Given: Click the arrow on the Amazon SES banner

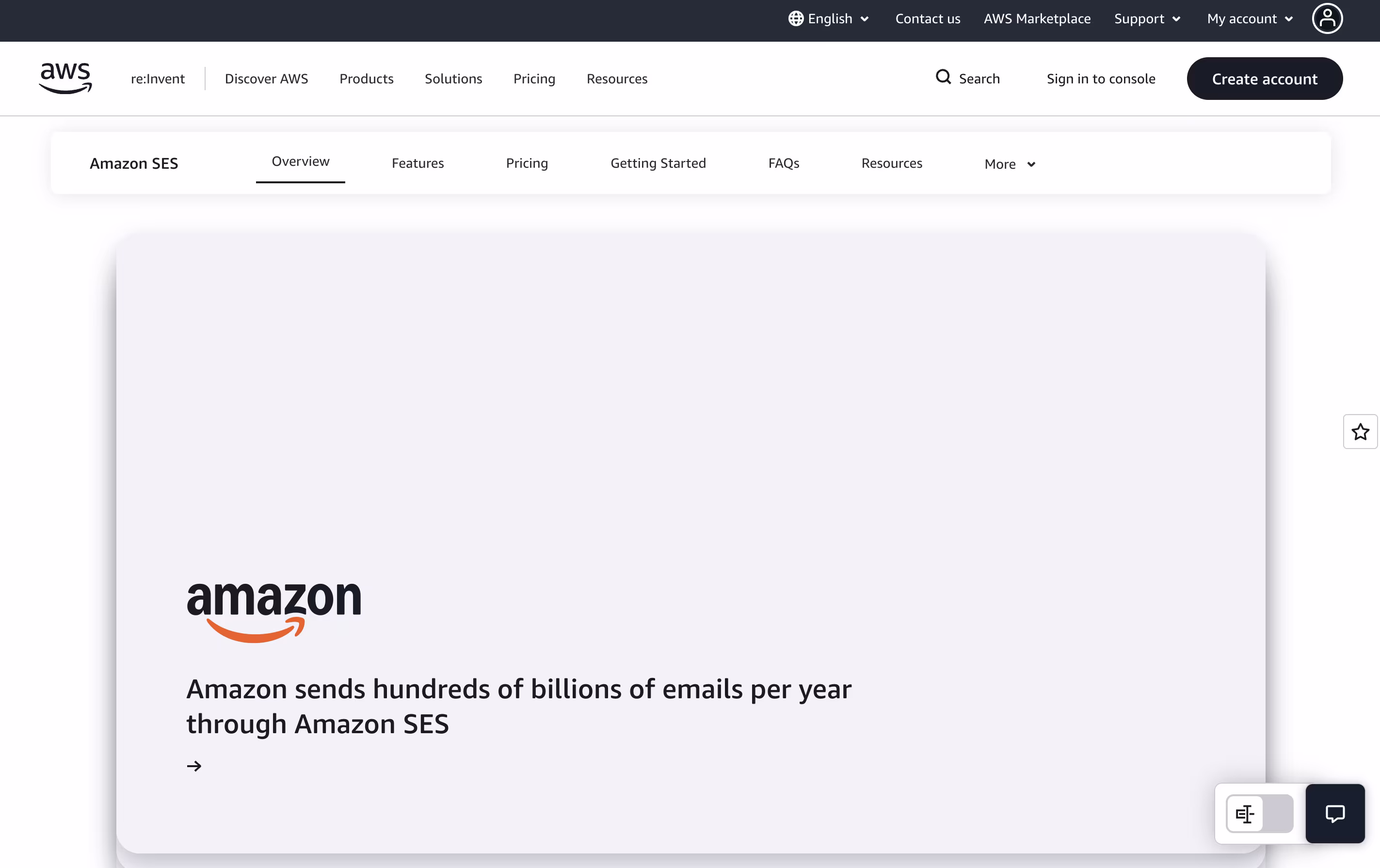Looking at the screenshot, I should 194,766.
